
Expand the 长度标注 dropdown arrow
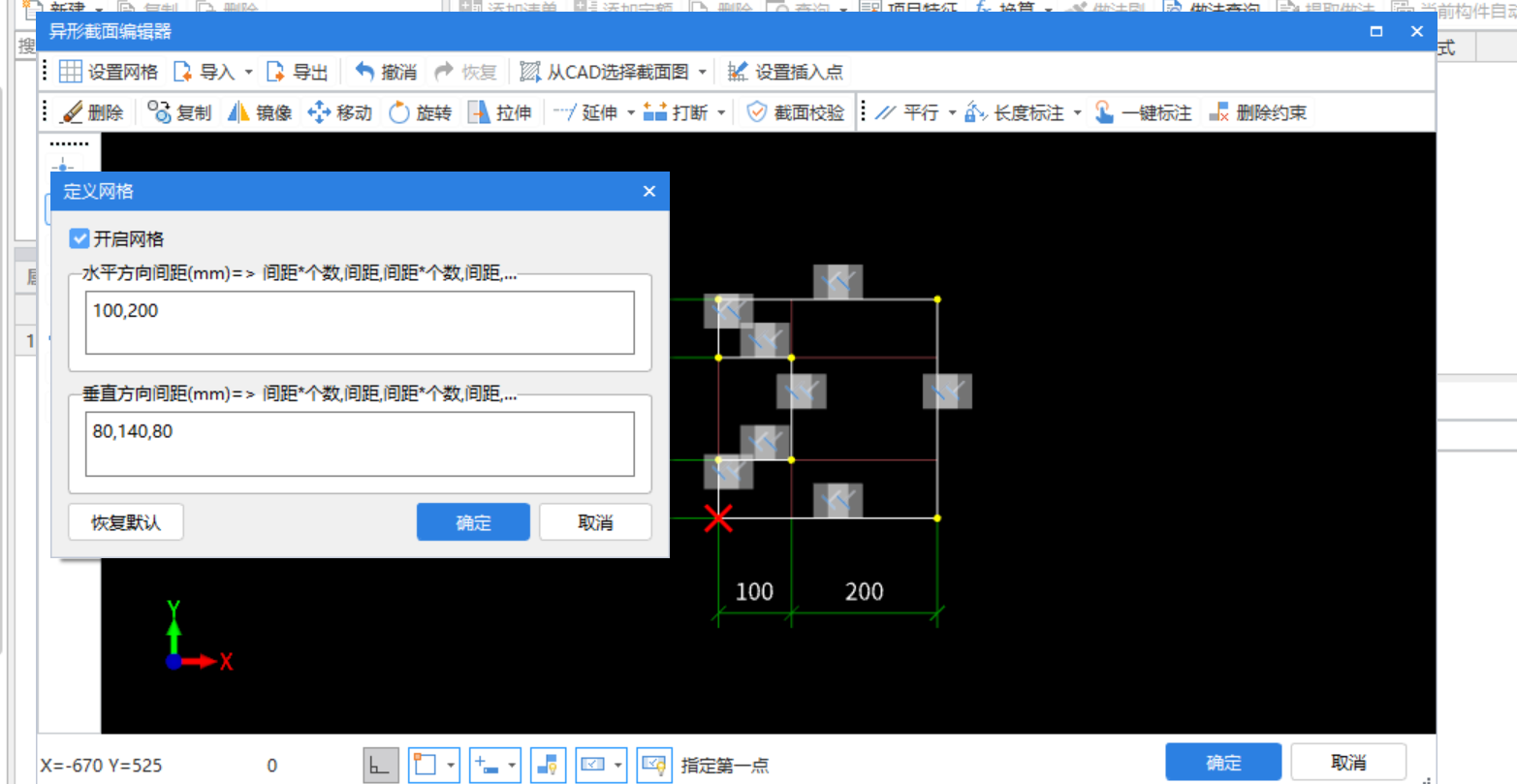point(1077,112)
